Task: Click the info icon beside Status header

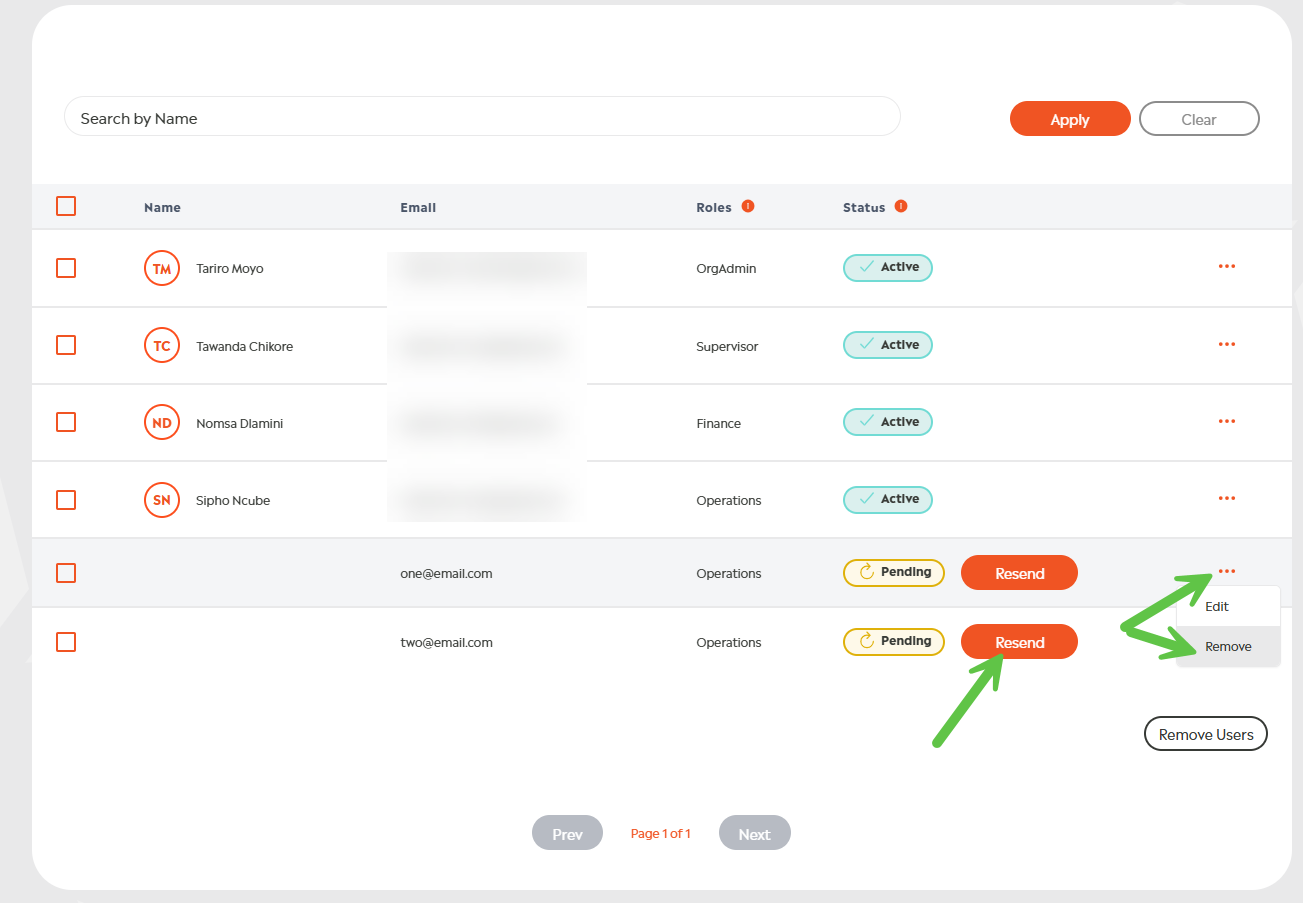Action: point(901,207)
